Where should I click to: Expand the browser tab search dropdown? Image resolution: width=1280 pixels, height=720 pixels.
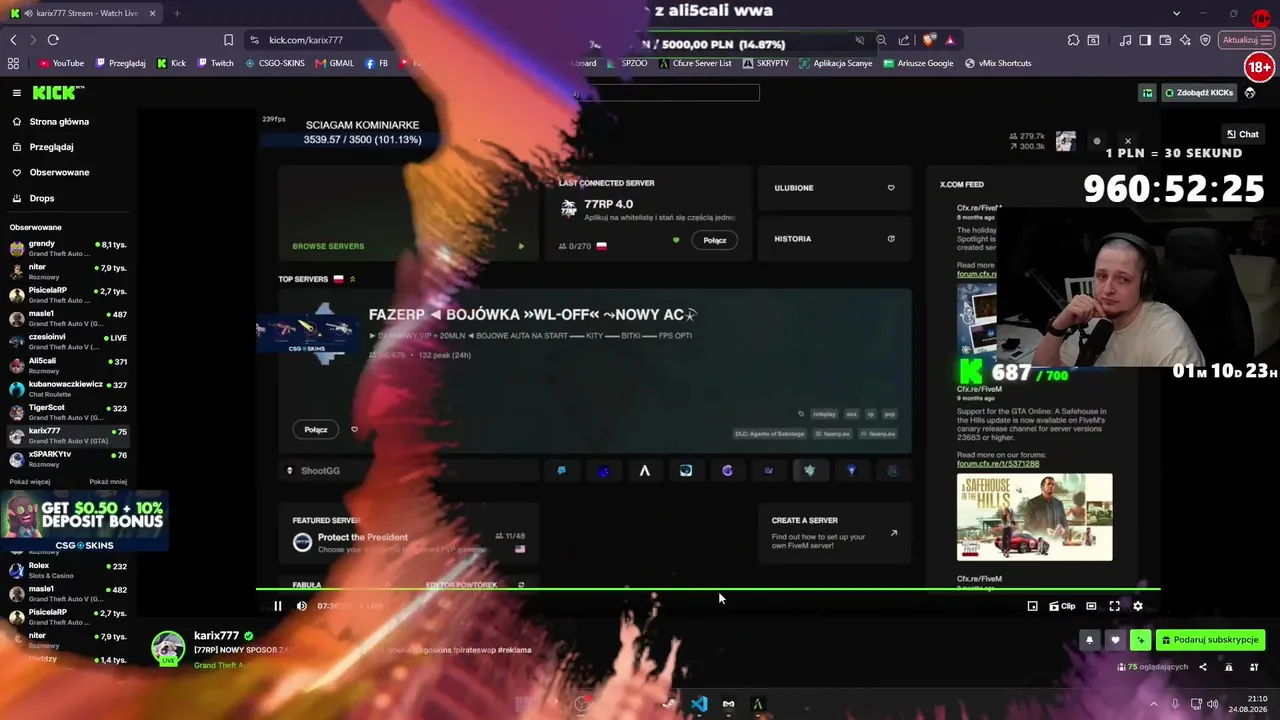(x=1176, y=13)
